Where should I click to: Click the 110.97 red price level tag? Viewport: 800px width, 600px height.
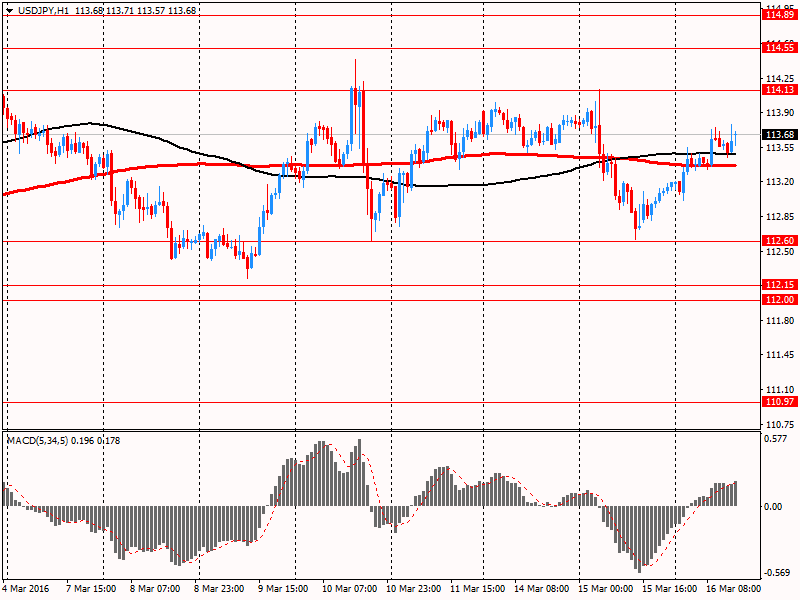click(779, 402)
